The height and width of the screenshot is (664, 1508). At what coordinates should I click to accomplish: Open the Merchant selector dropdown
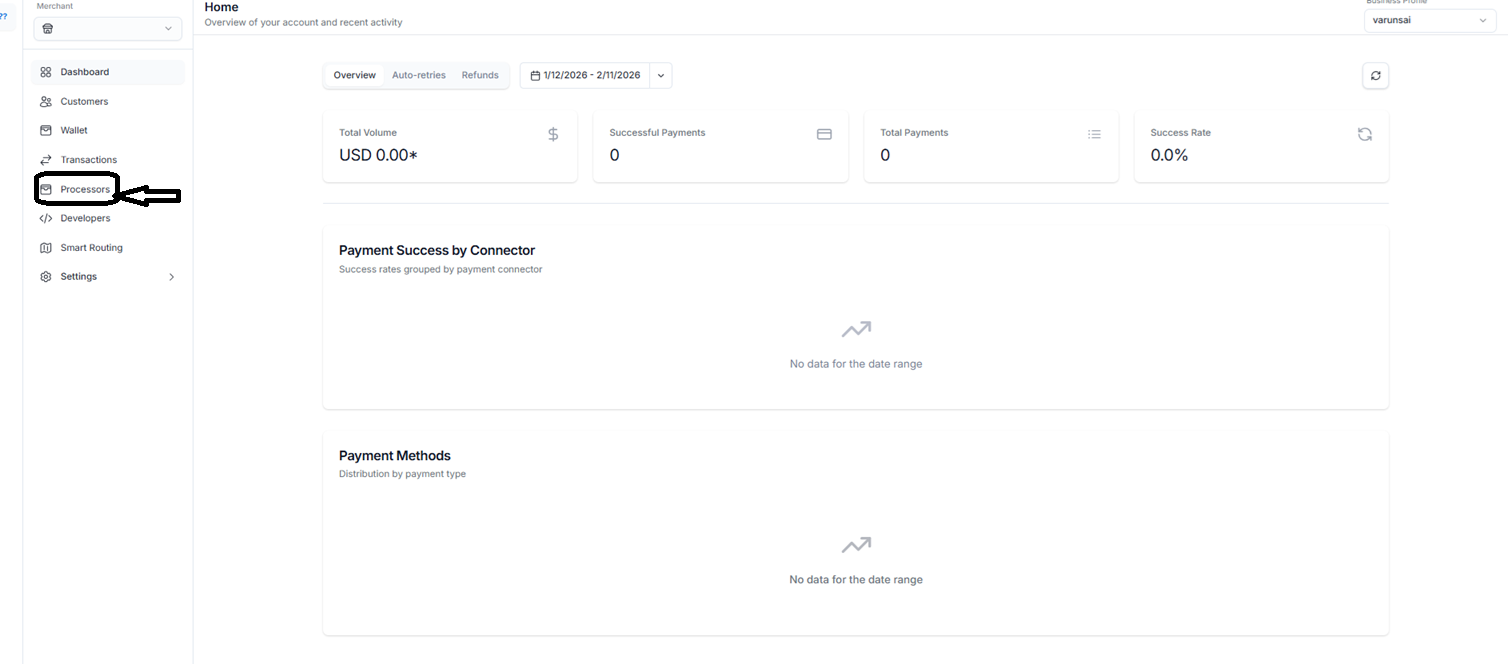(108, 29)
